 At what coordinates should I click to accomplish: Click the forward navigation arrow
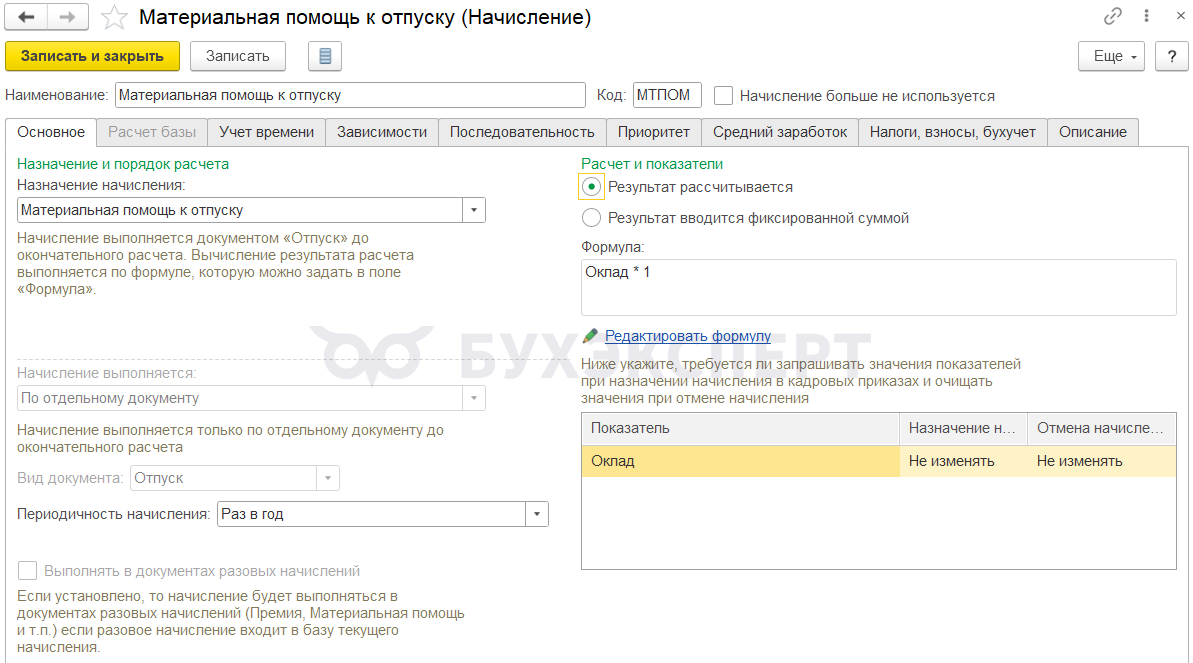(x=68, y=17)
